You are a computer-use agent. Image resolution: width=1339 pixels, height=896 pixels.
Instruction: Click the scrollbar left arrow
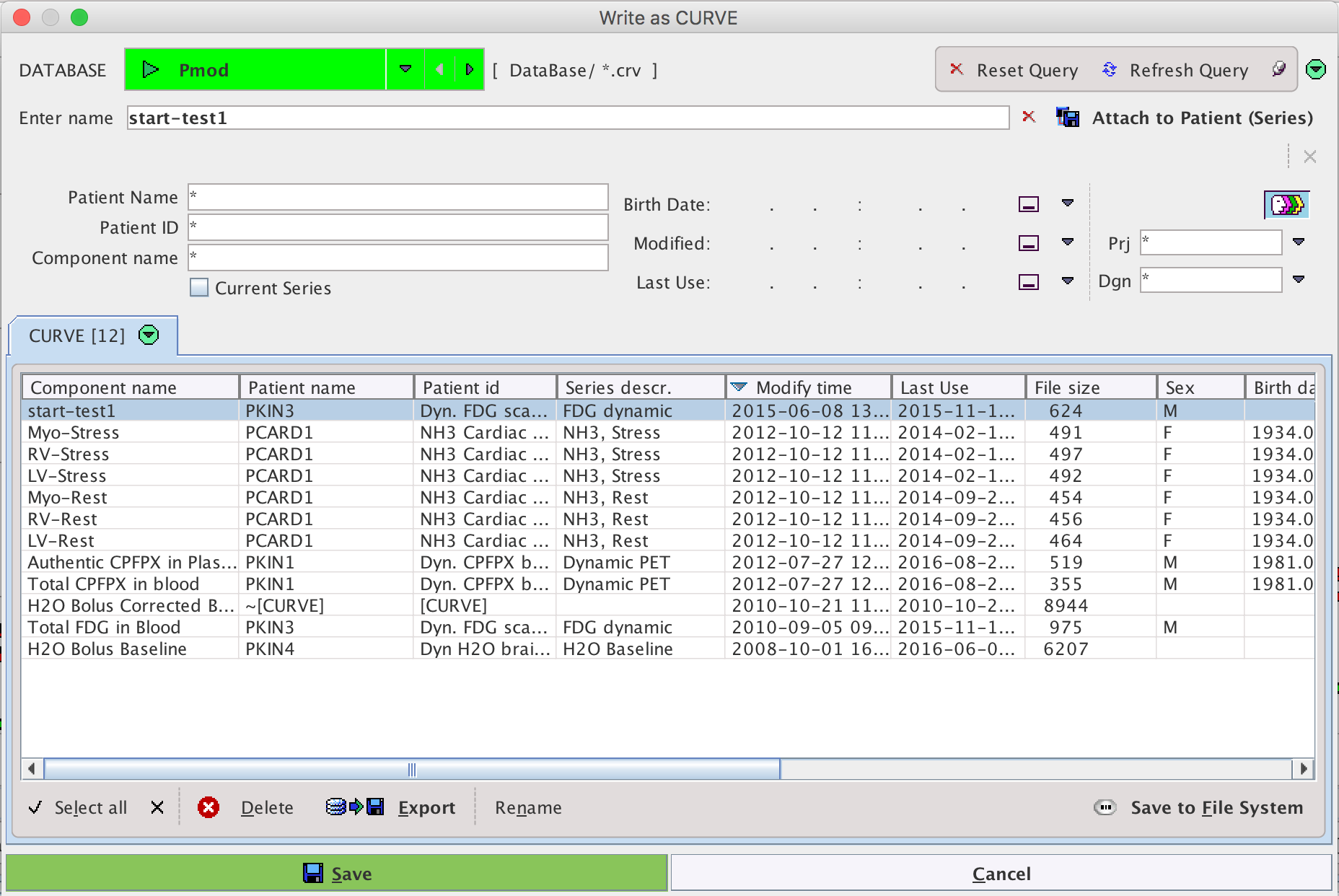32,769
